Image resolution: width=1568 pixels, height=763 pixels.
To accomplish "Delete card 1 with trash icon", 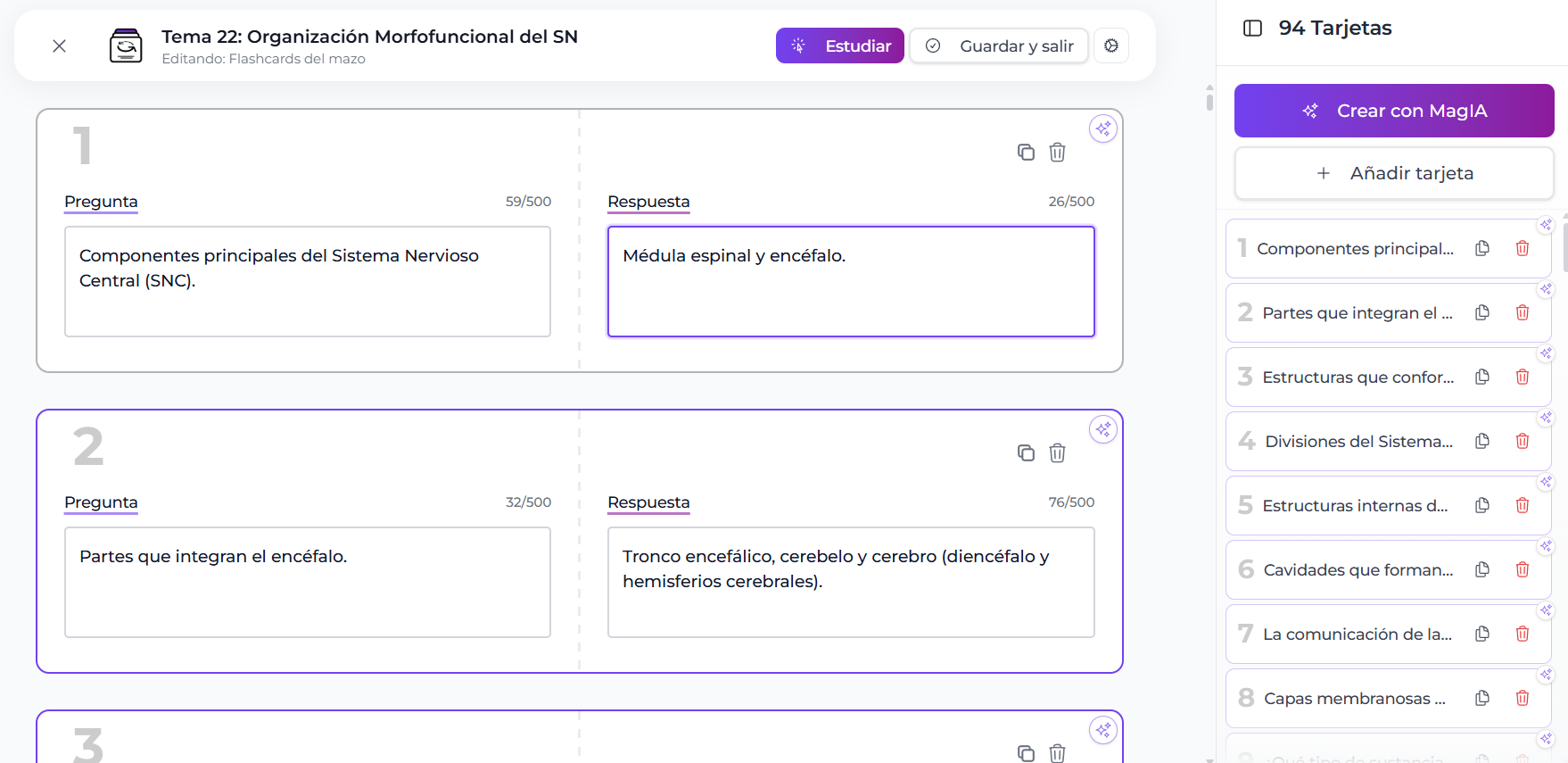I will 1057,153.
